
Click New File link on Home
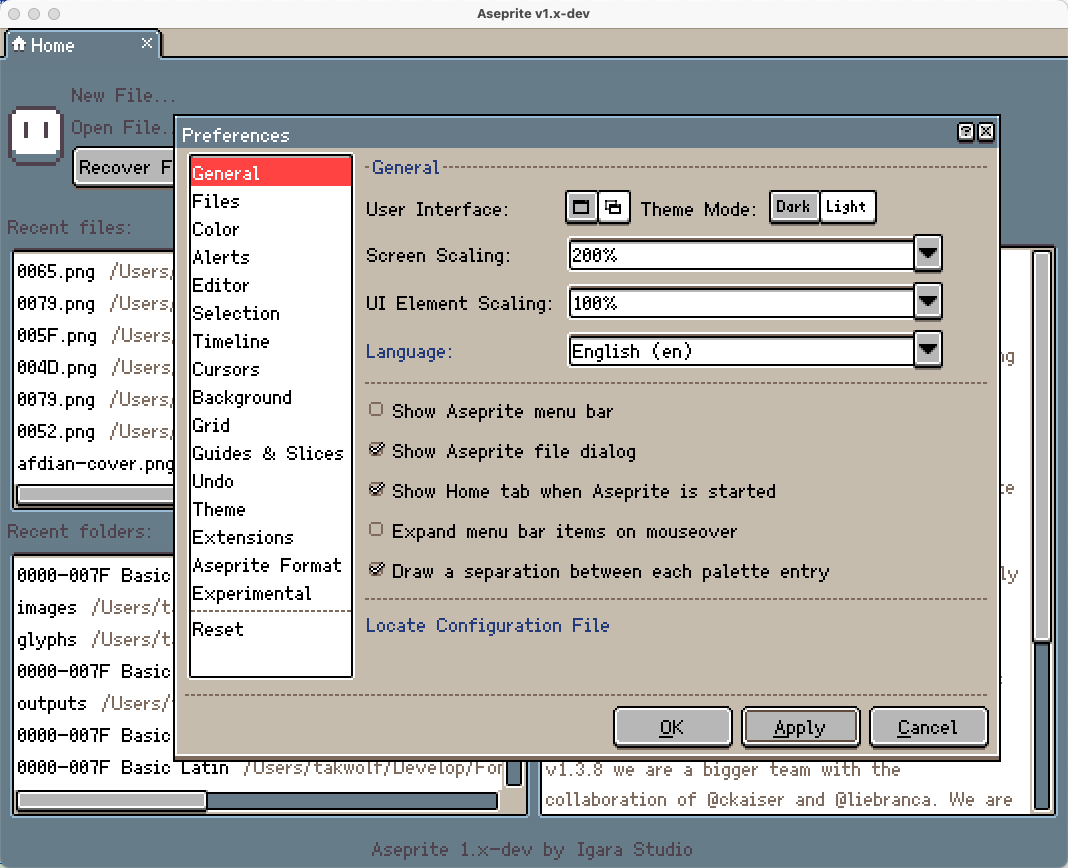(x=123, y=95)
